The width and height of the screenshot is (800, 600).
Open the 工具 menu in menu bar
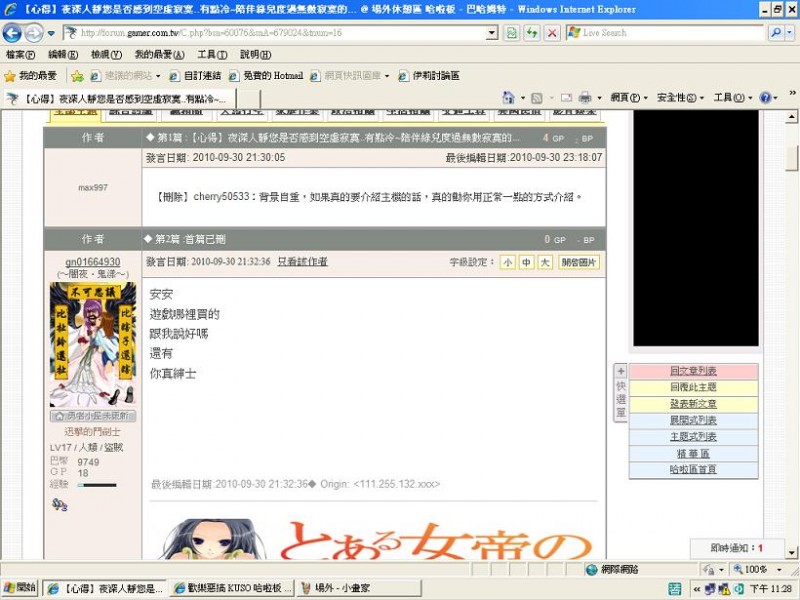(x=212, y=54)
